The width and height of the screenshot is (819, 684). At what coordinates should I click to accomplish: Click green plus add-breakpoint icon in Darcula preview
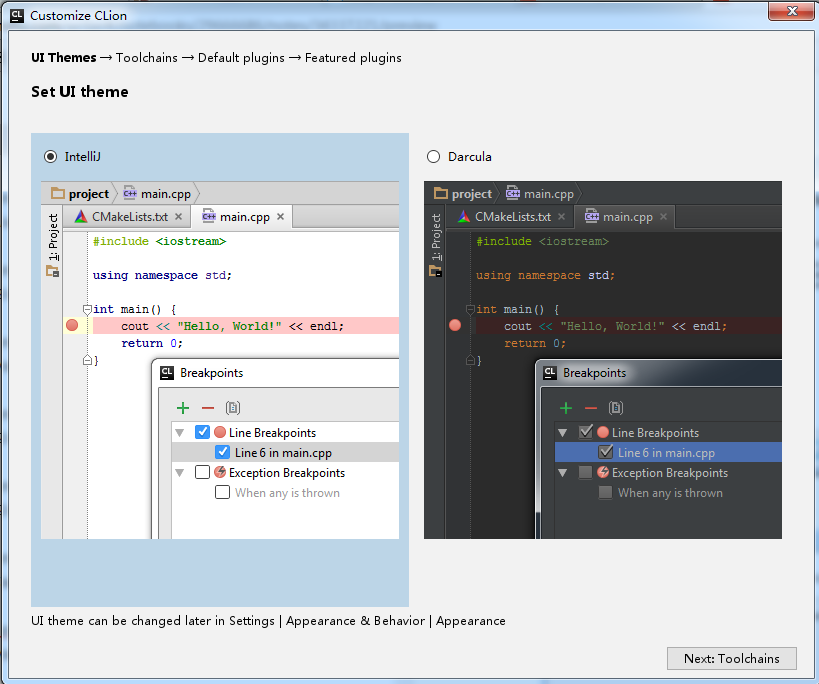[x=566, y=408]
